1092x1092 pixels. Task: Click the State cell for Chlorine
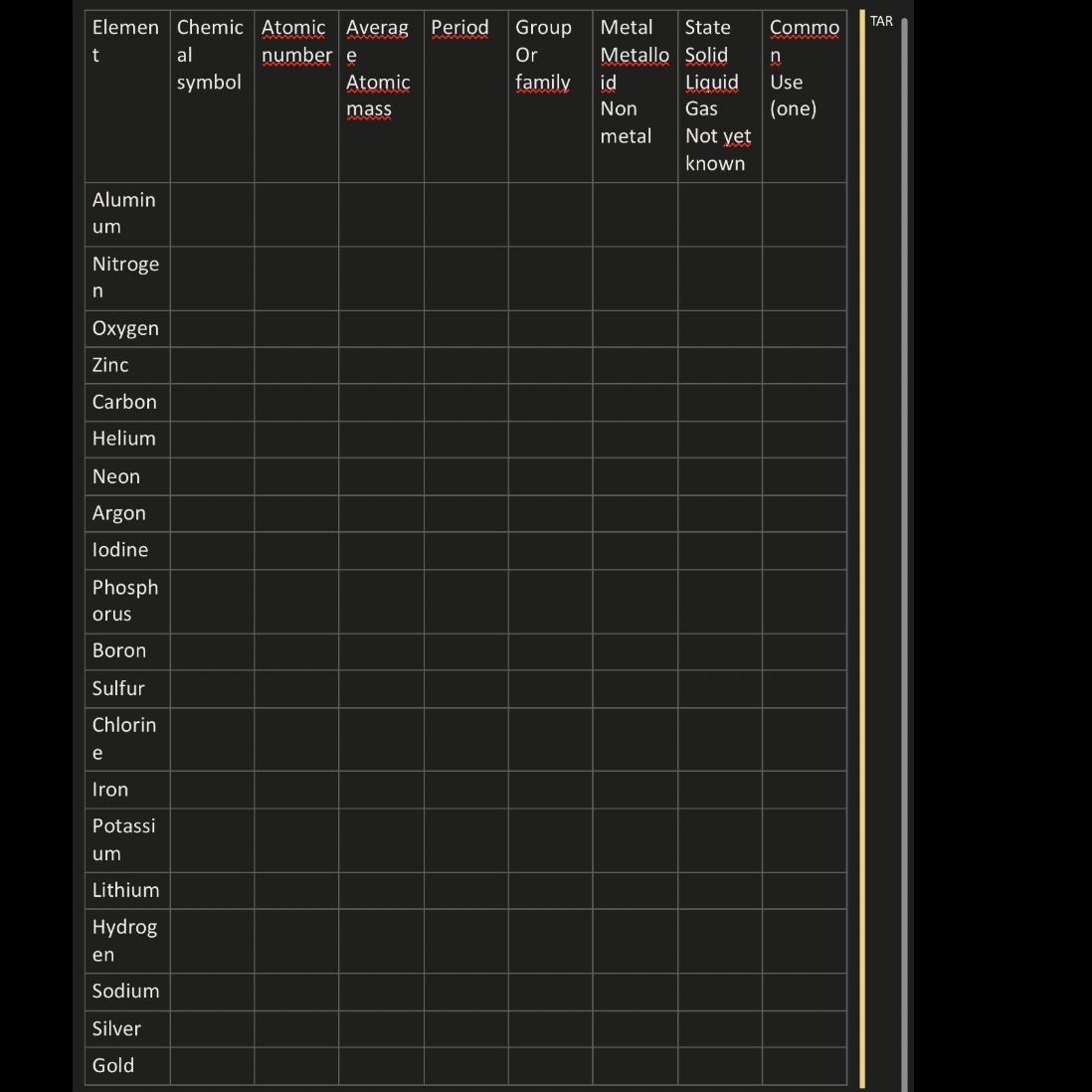pyautogui.click(x=720, y=740)
